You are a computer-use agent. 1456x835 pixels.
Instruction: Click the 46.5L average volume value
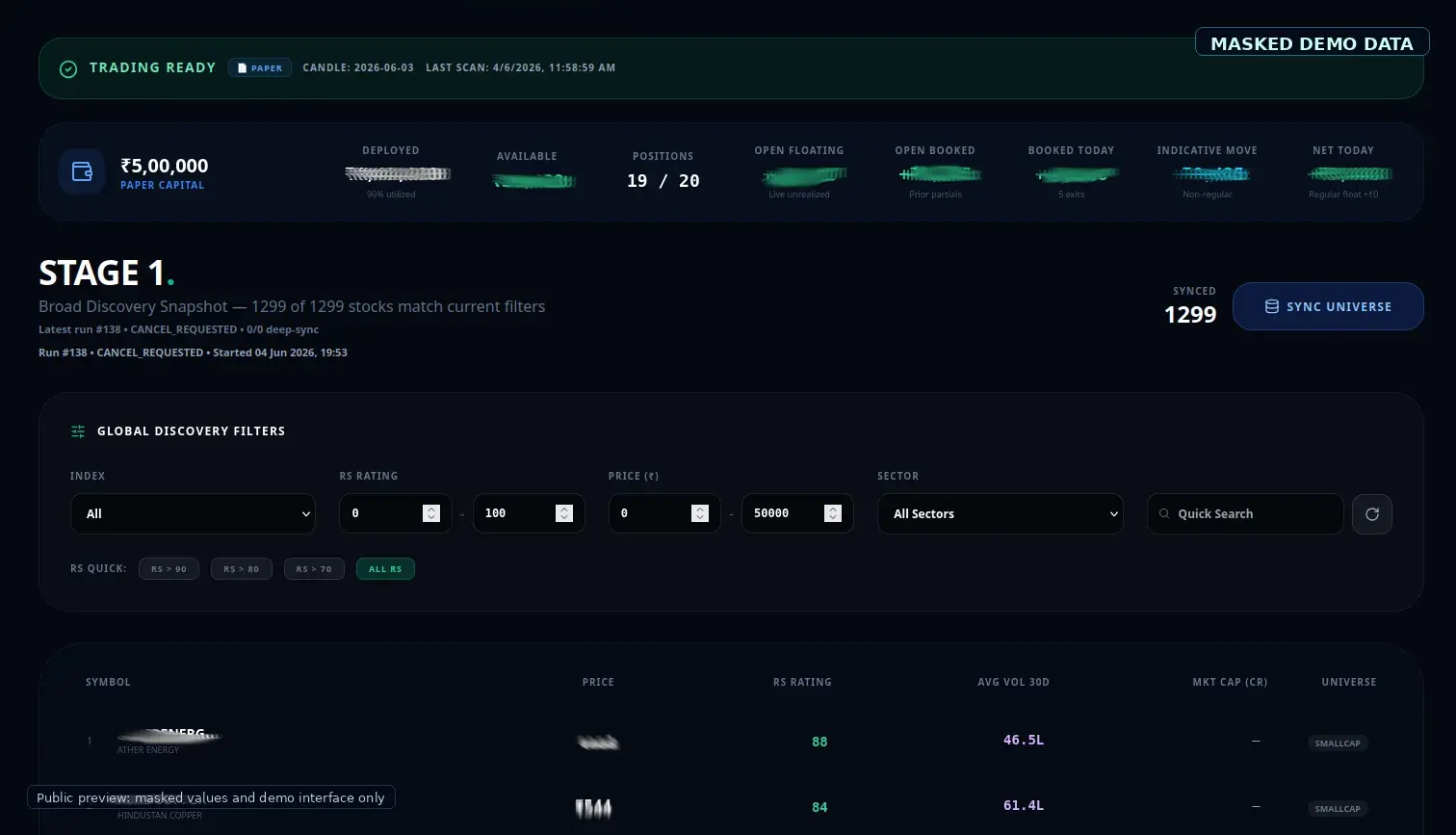(x=1024, y=741)
